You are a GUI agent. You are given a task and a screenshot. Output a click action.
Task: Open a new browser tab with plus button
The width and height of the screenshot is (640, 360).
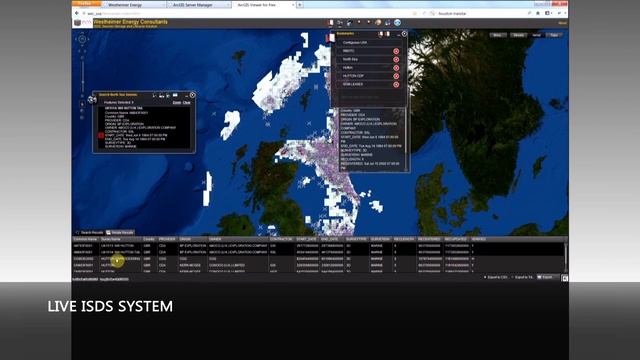coord(300,5)
